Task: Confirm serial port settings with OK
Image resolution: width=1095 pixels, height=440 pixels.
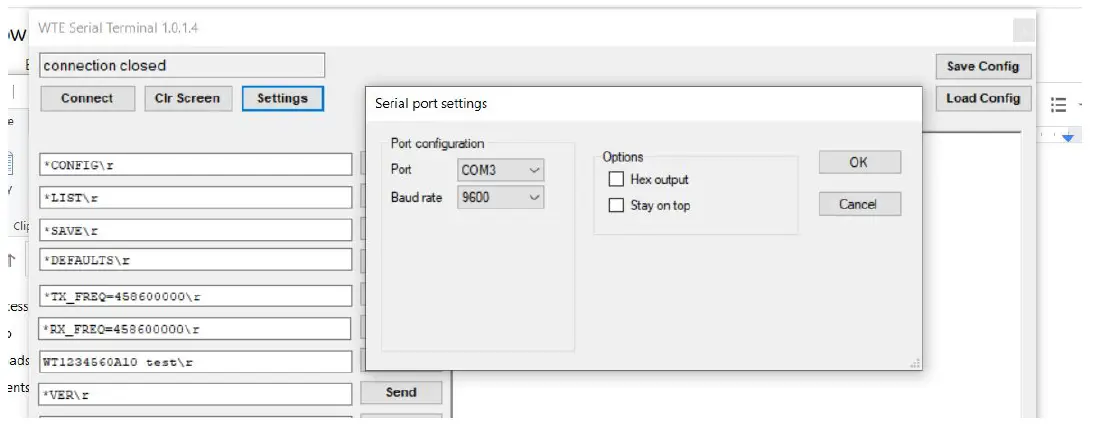Action: 859,163
